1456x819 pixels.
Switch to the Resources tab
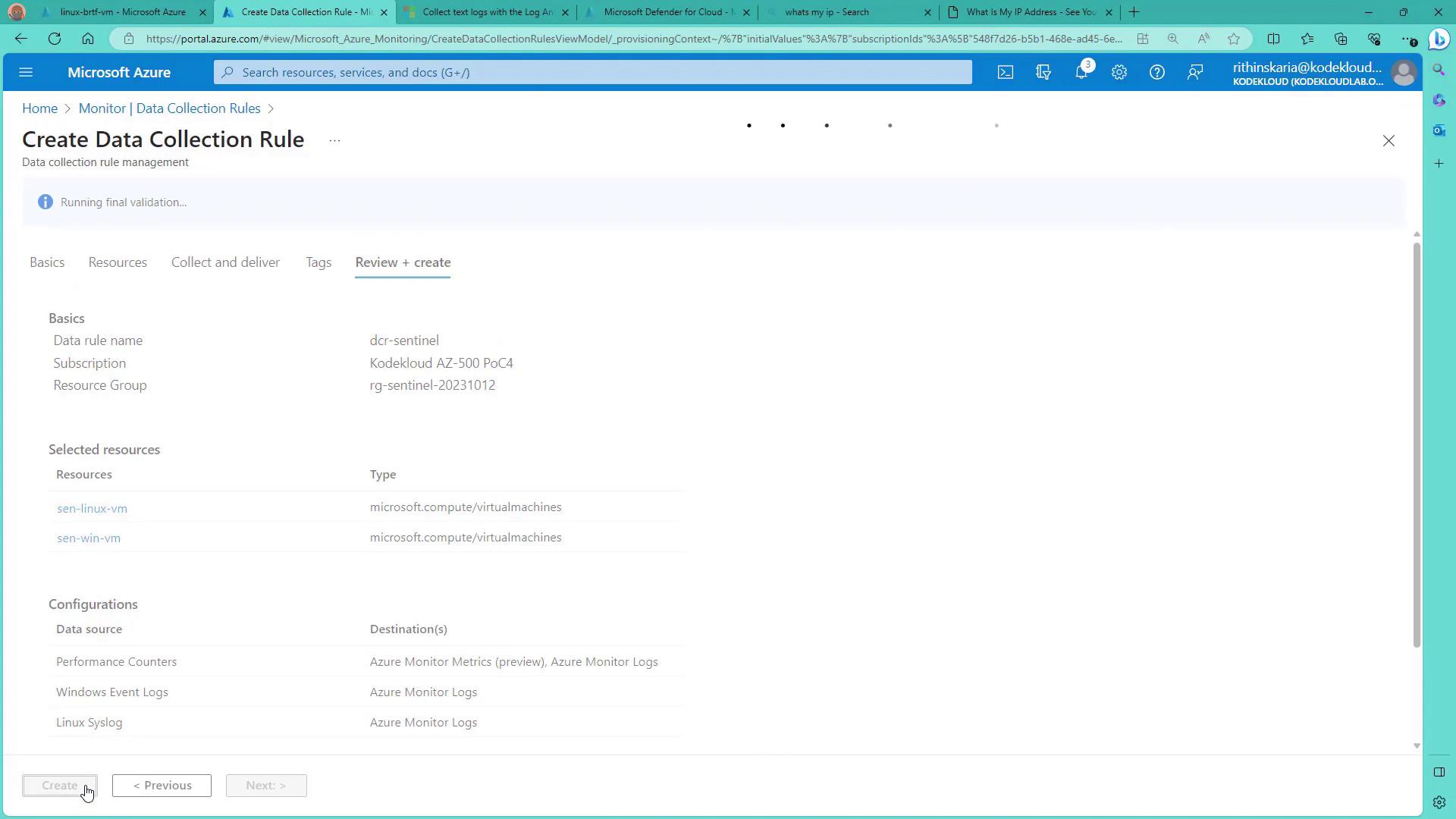(x=118, y=262)
